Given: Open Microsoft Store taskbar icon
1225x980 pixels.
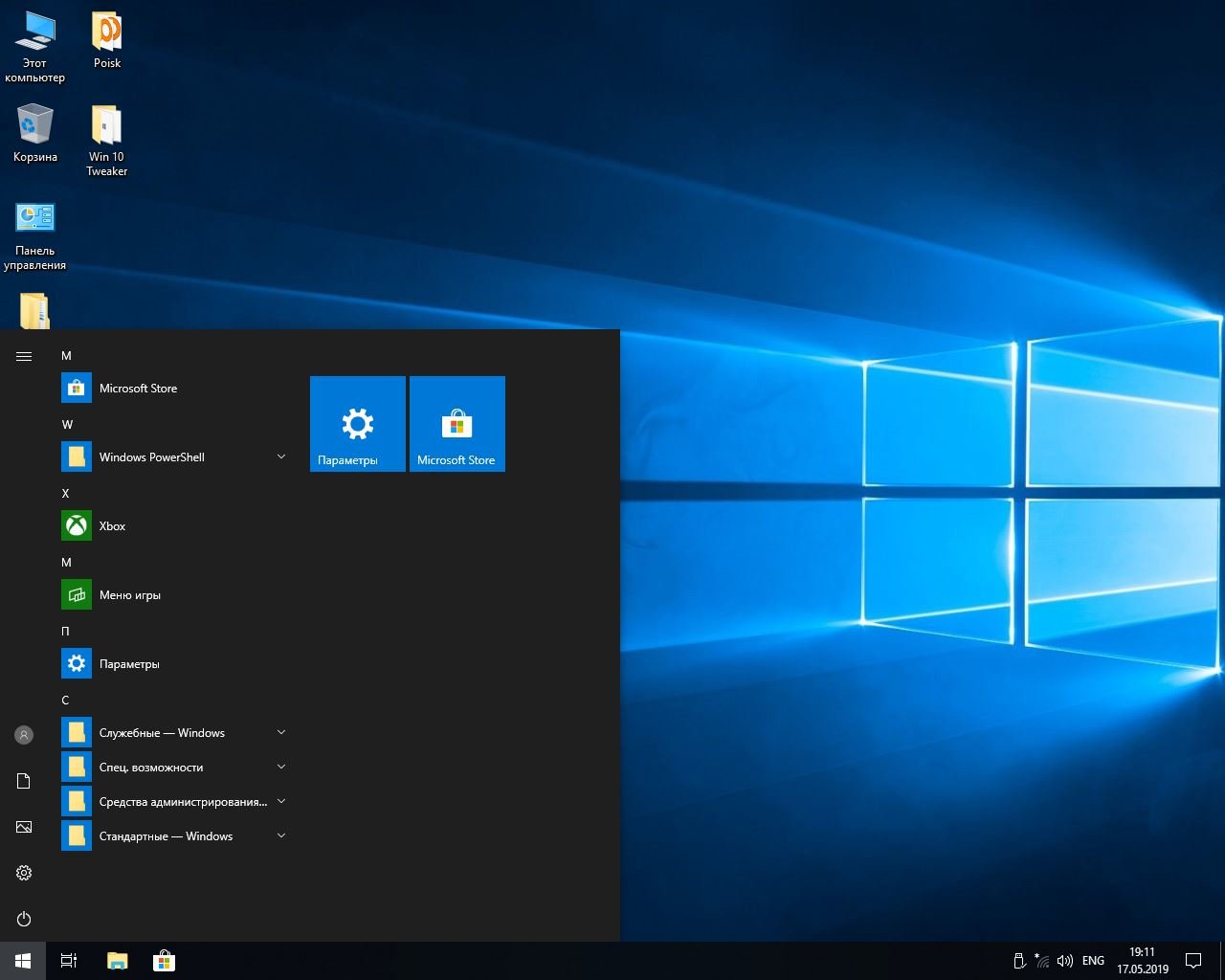Looking at the screenshot, I should click(x=164, y=961).
